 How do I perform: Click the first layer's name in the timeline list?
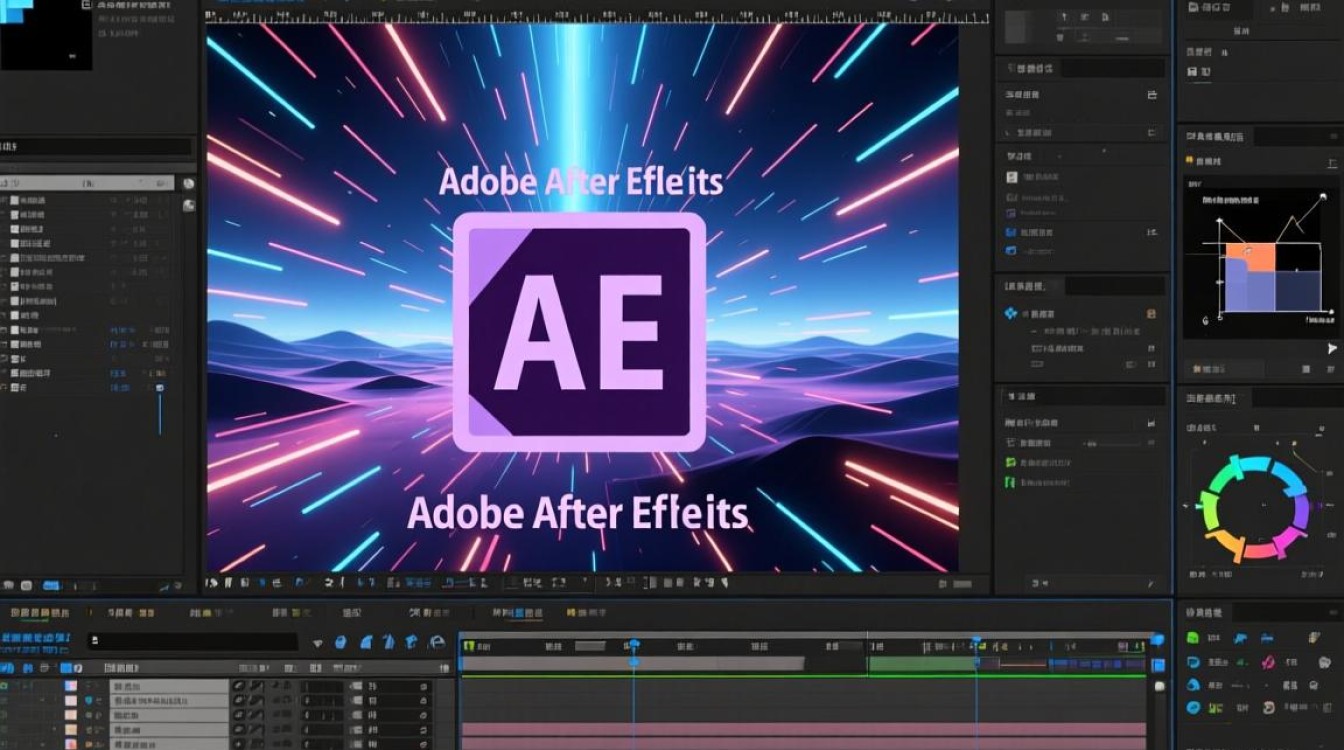click(125, 687)
